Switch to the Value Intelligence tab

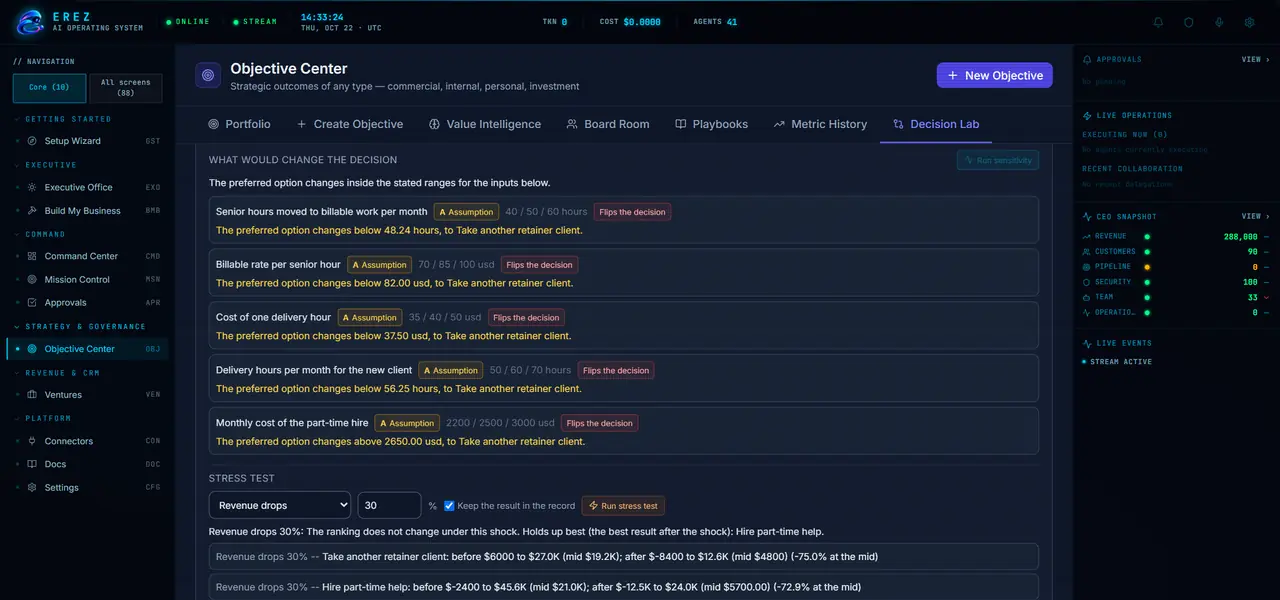485,124
